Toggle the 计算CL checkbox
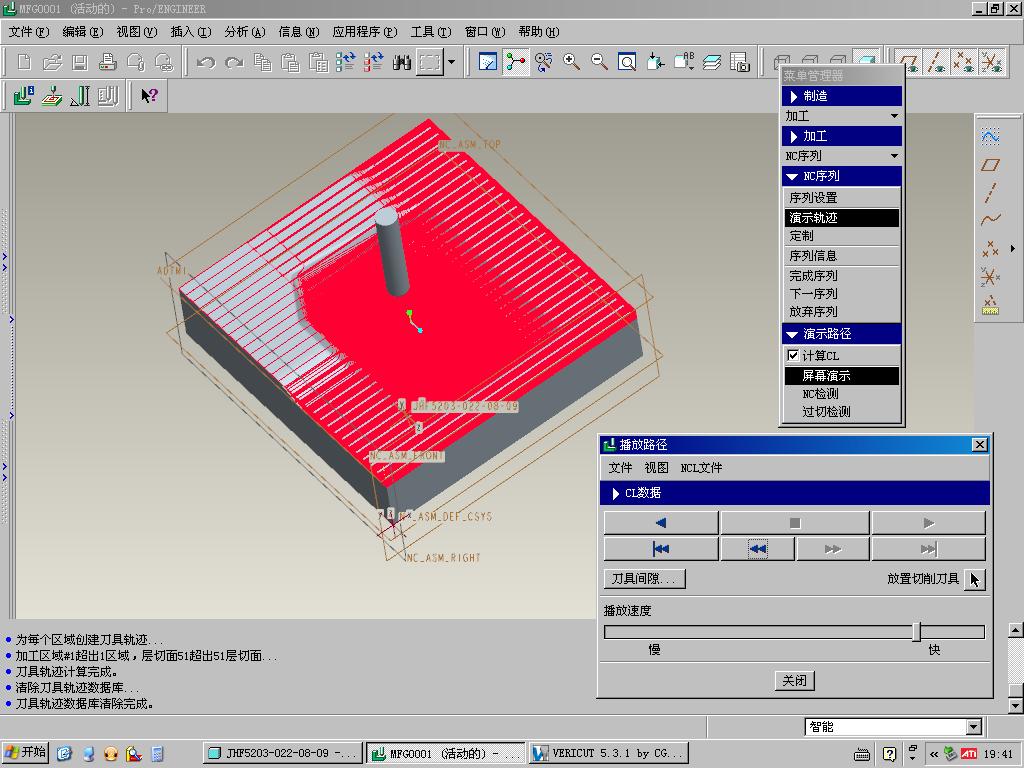This screenshot has width=1024, height=768. coord(793,355)
